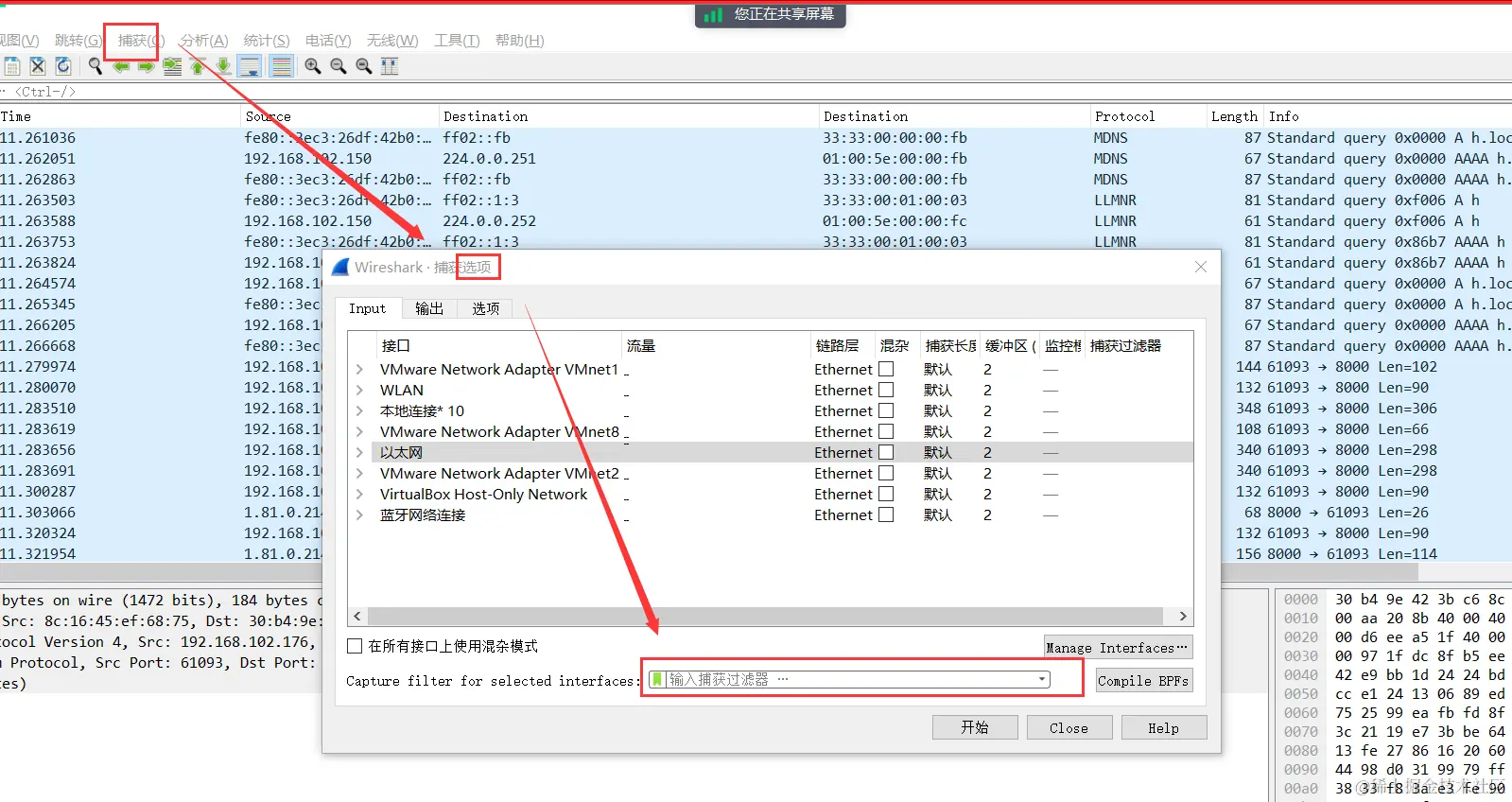
Task: Open the 无线(W) menu
Action: pos(392,41)
